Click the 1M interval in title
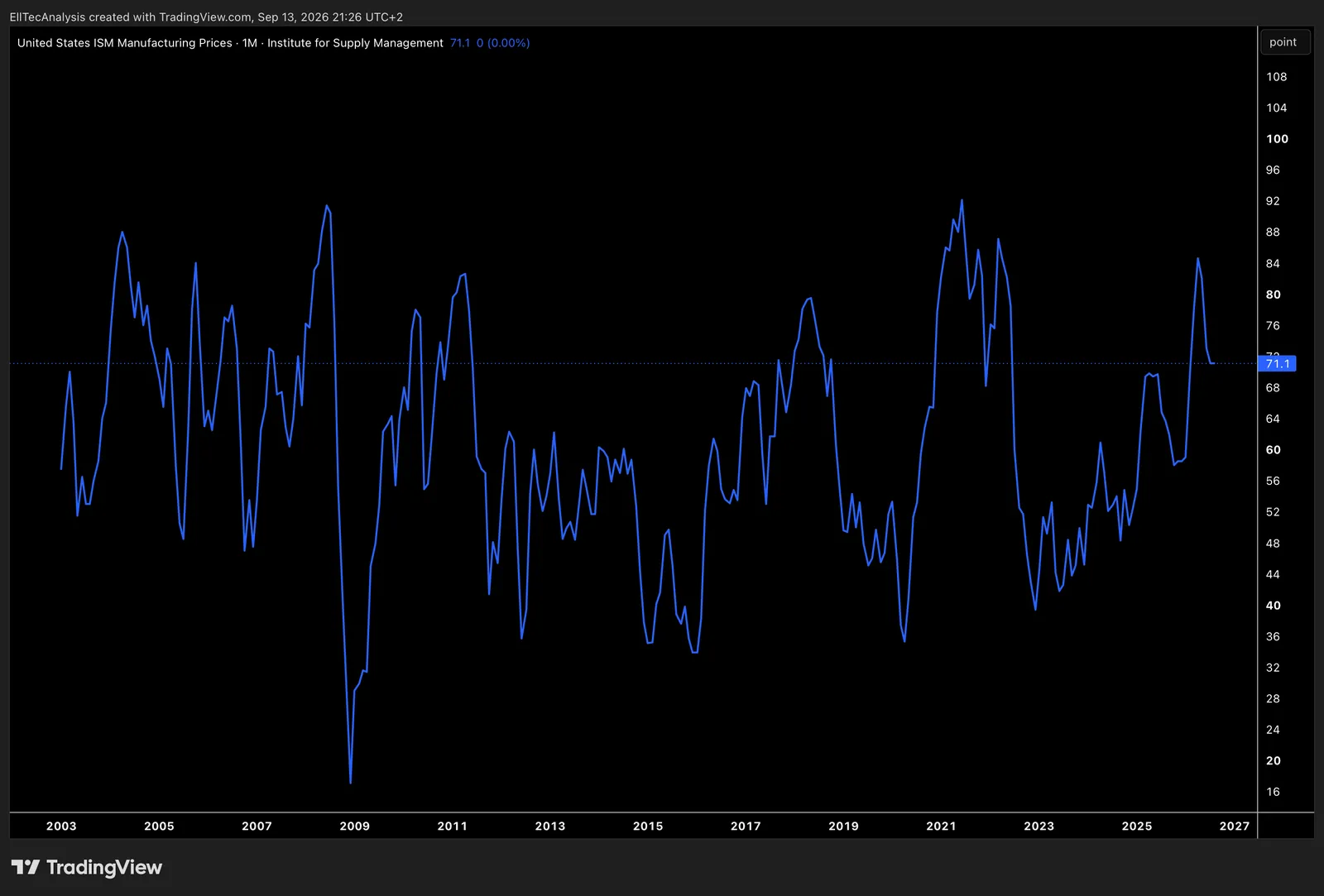Viewport: 1324px width, 896px height. pyautogui.click(x=250, y=43)
